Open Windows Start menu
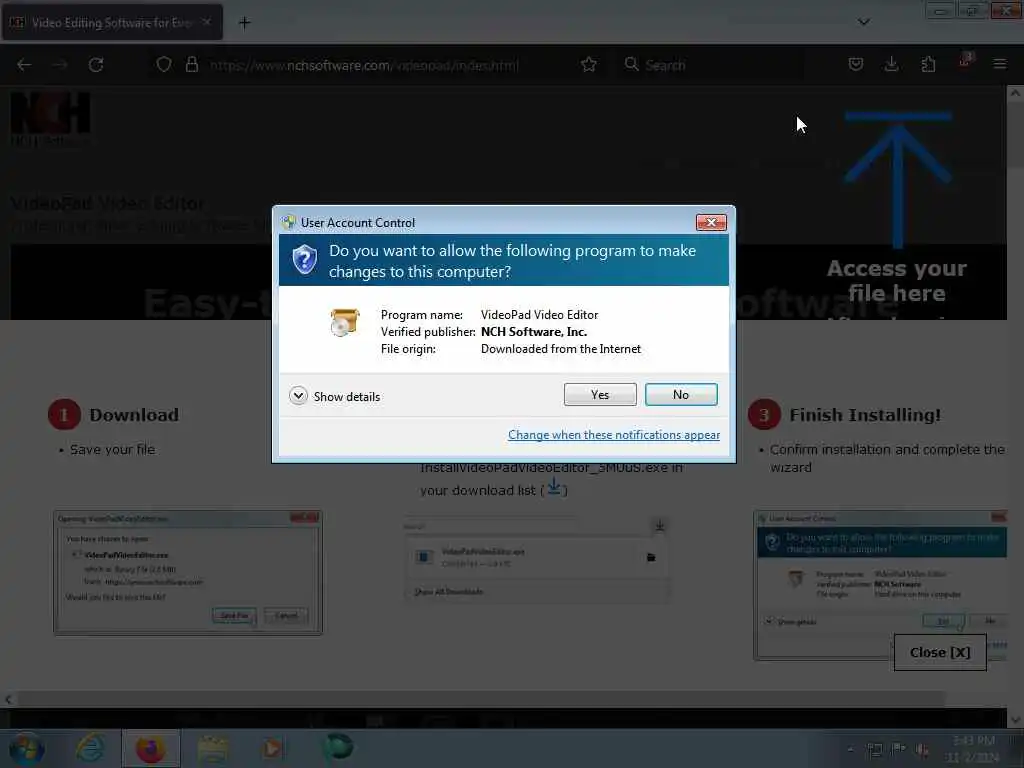 click(x=26, y=749)
